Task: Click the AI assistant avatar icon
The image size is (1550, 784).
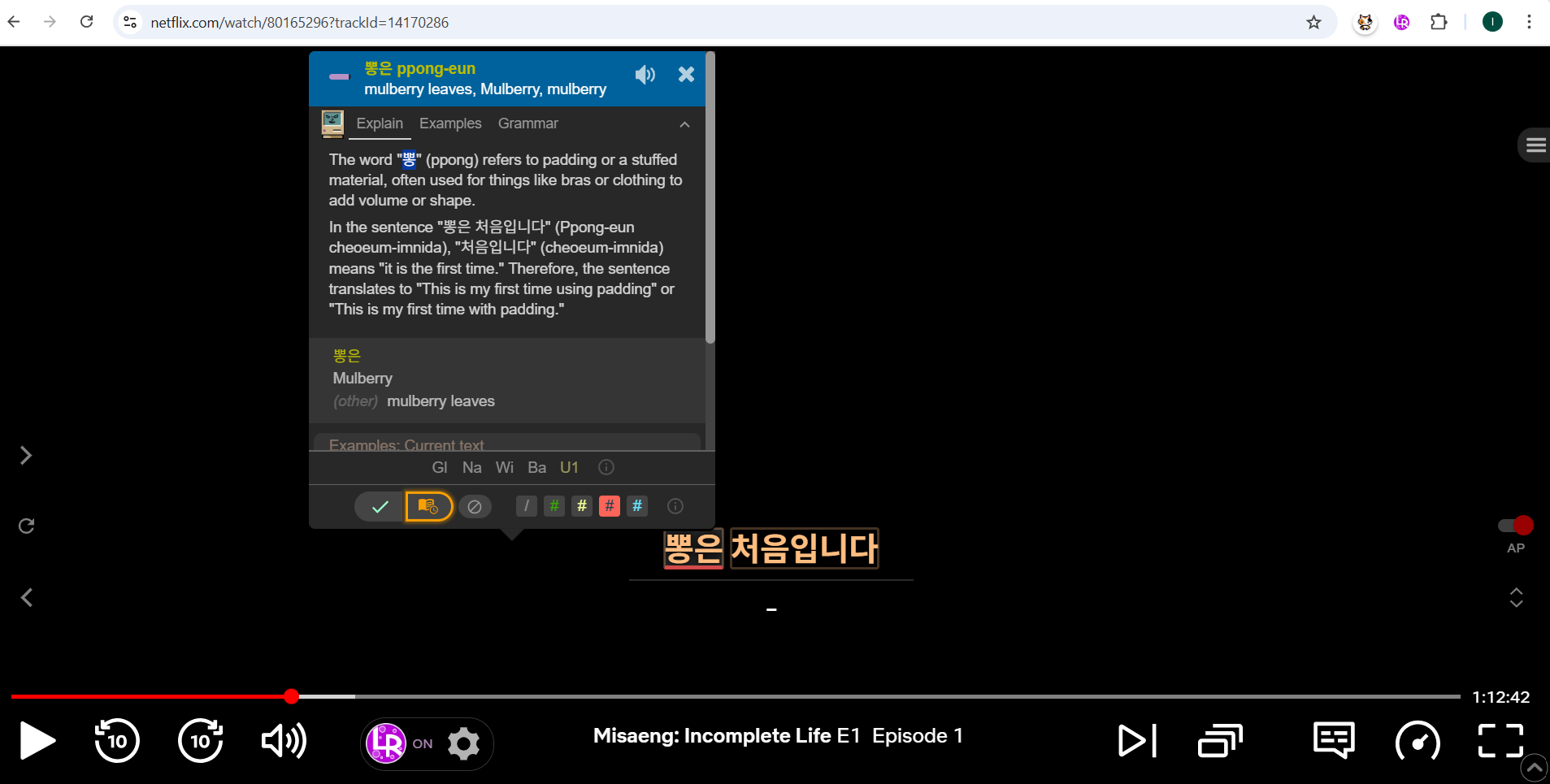Action: pos(332,123)
